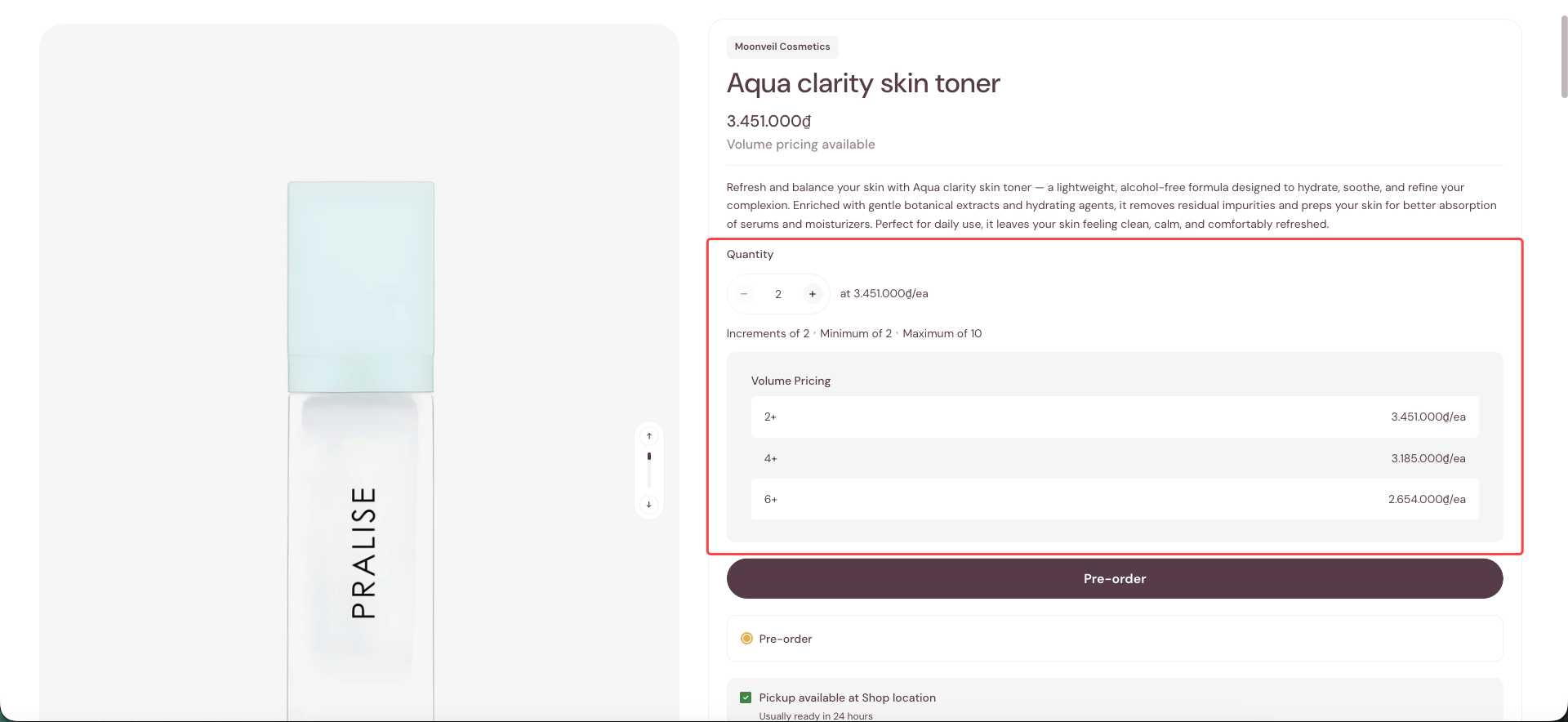Click the down arrow on image navigator
This screenshot has height=722, width=1568.
(x=649, y=504)
